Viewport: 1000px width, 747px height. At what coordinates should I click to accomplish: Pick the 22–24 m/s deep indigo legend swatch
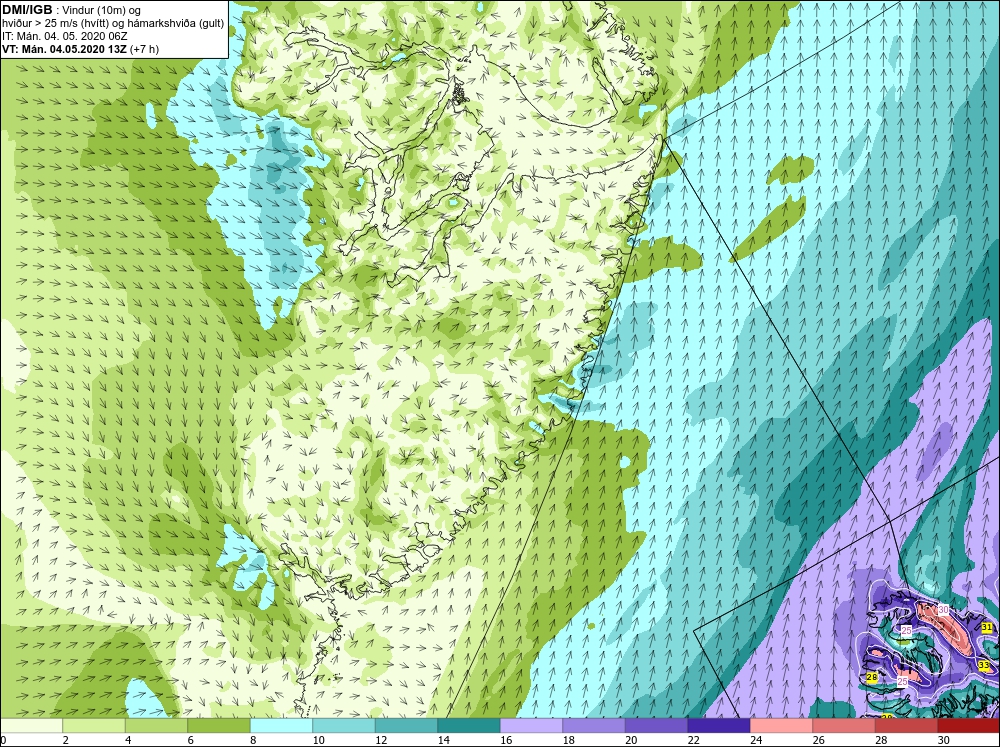pyautogui.click(x=719, y=725)
